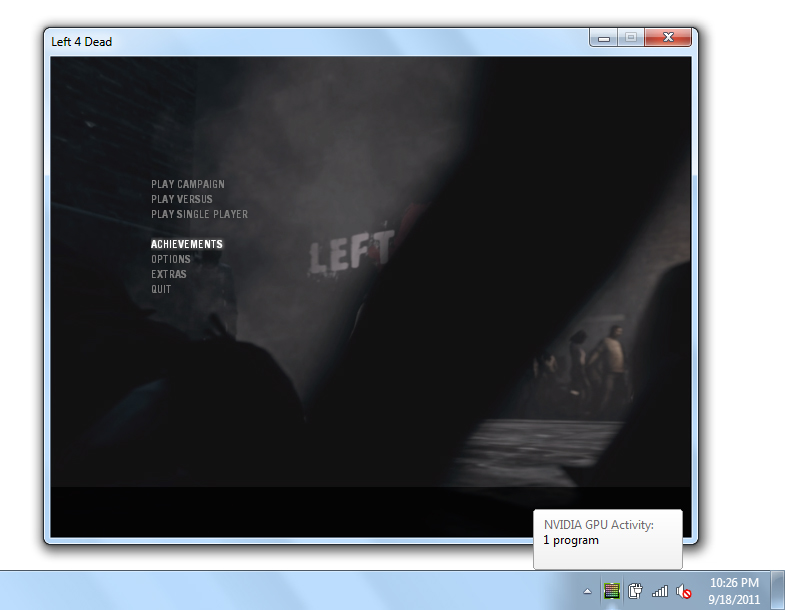Minimize the Left 4 Dead window
The height and width of the screenshot is (610, 785).
pos(604,38)
